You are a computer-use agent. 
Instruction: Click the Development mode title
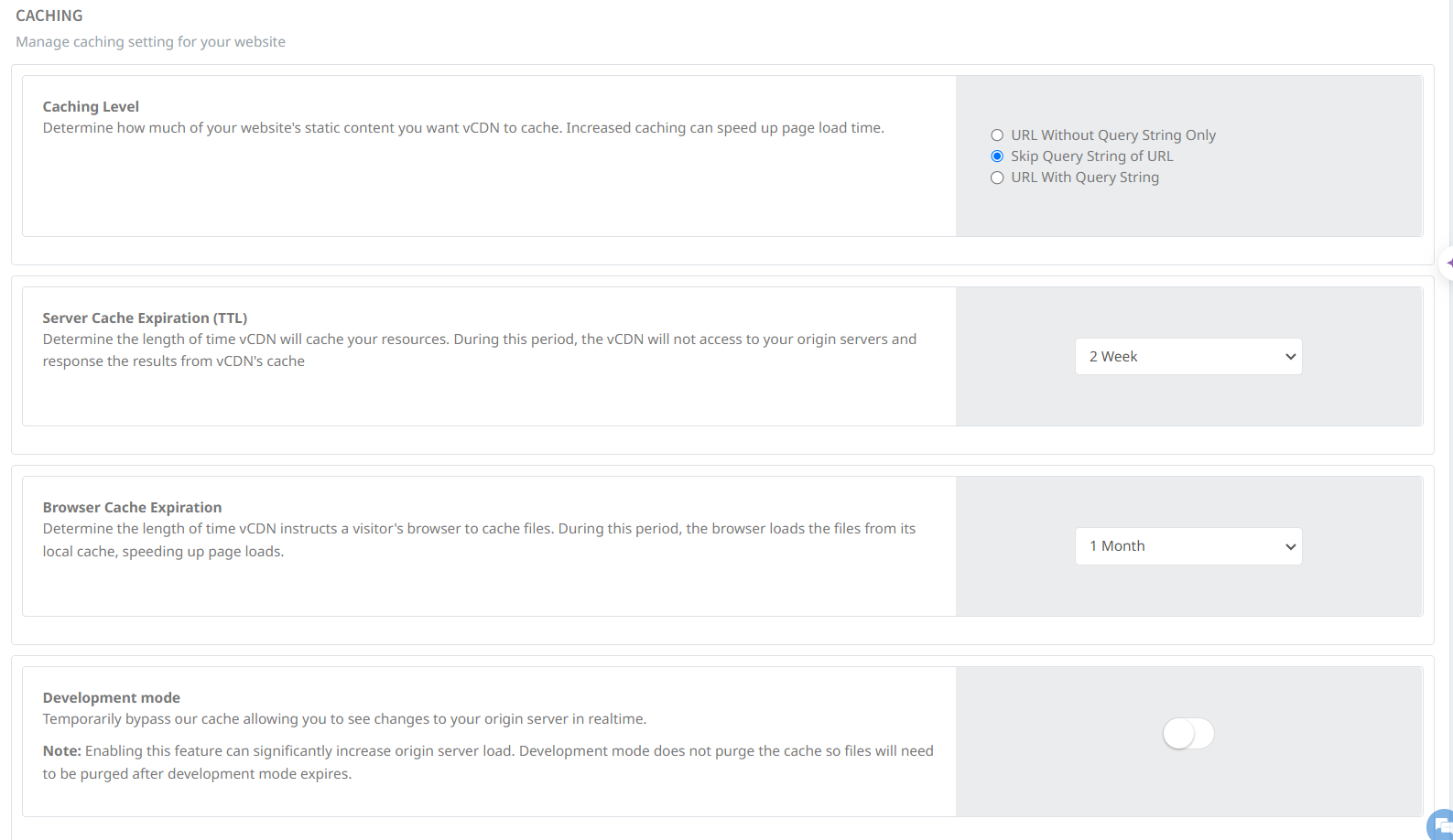tap(111, 698)
